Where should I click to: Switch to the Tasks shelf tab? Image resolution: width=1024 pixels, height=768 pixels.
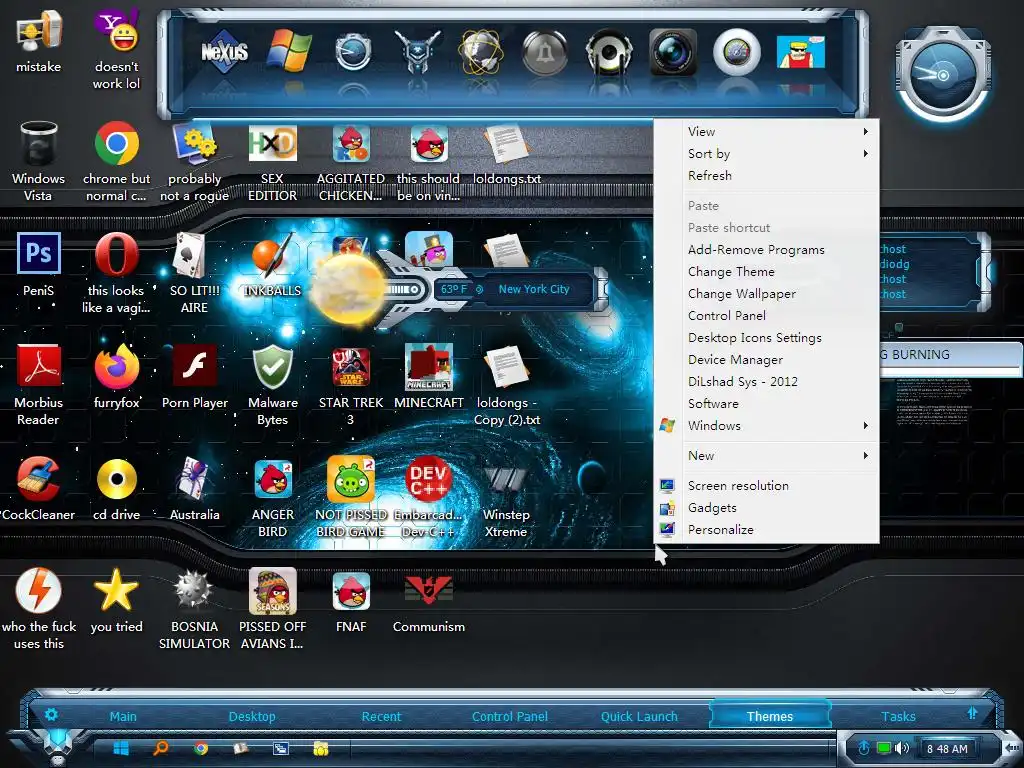(x=898, y=716)
